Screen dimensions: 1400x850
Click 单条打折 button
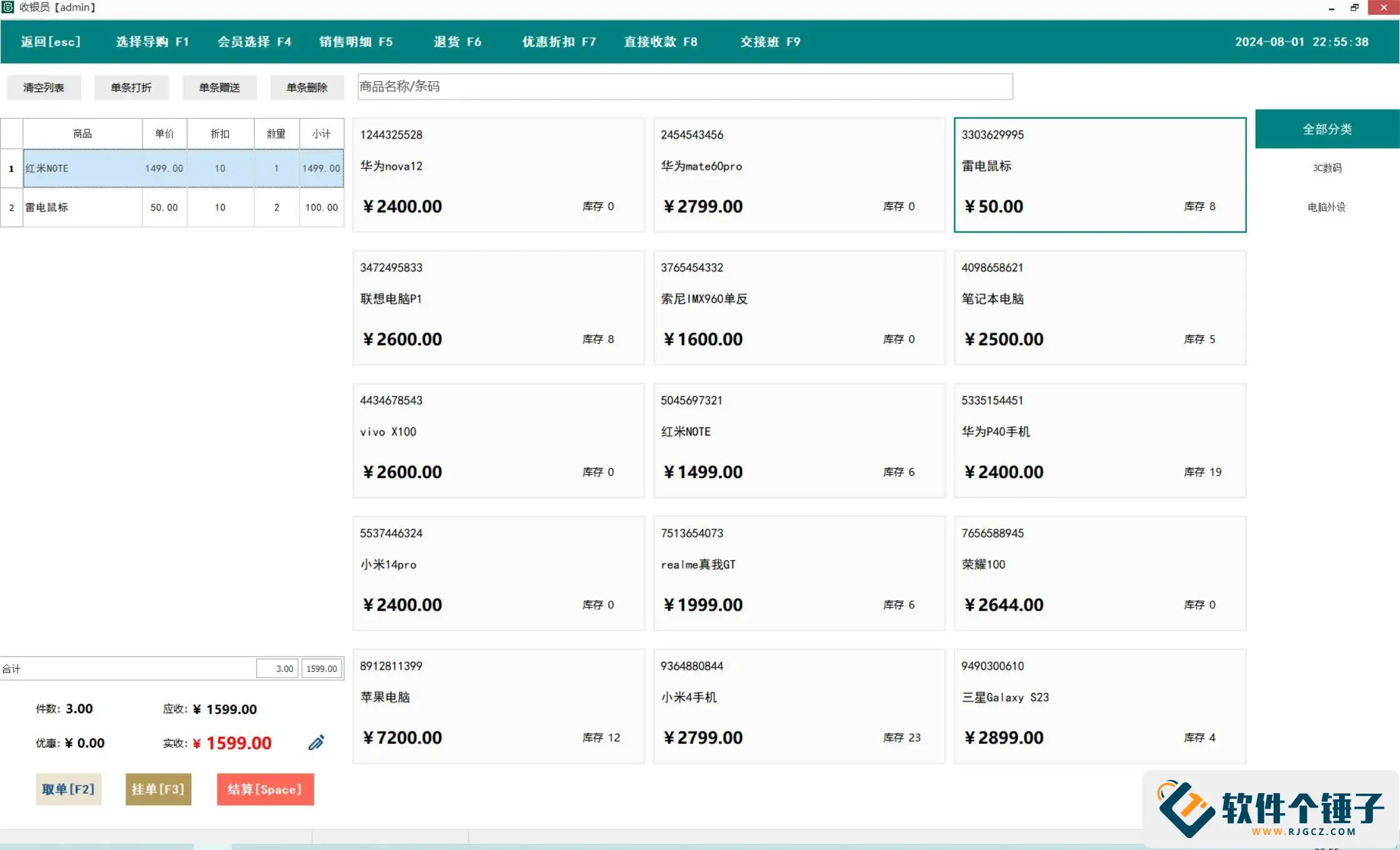(131, 87)
